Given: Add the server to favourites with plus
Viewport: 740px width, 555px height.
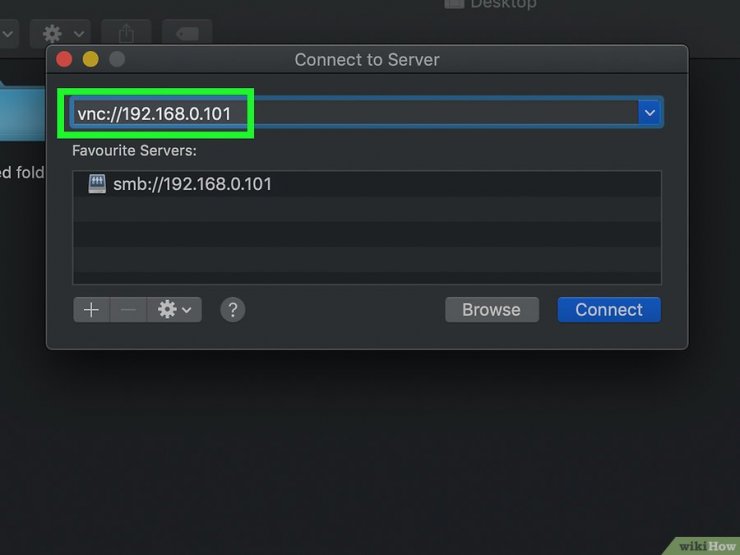Looking at the screenshot, I should pos(91,310).
